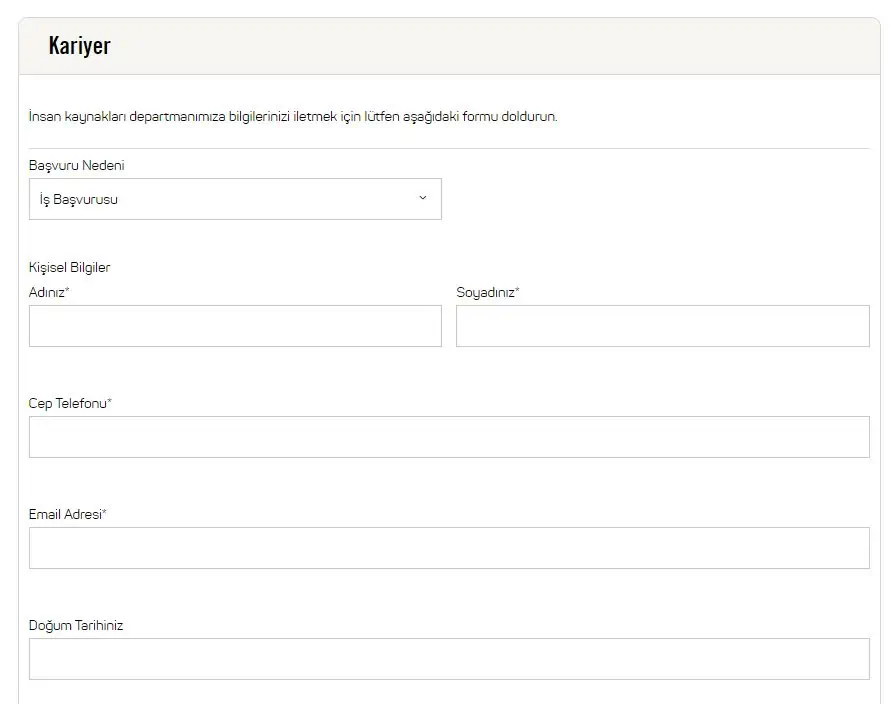Click the Başvuru Nedeni label
891x704 pixels.
(76, 166)
